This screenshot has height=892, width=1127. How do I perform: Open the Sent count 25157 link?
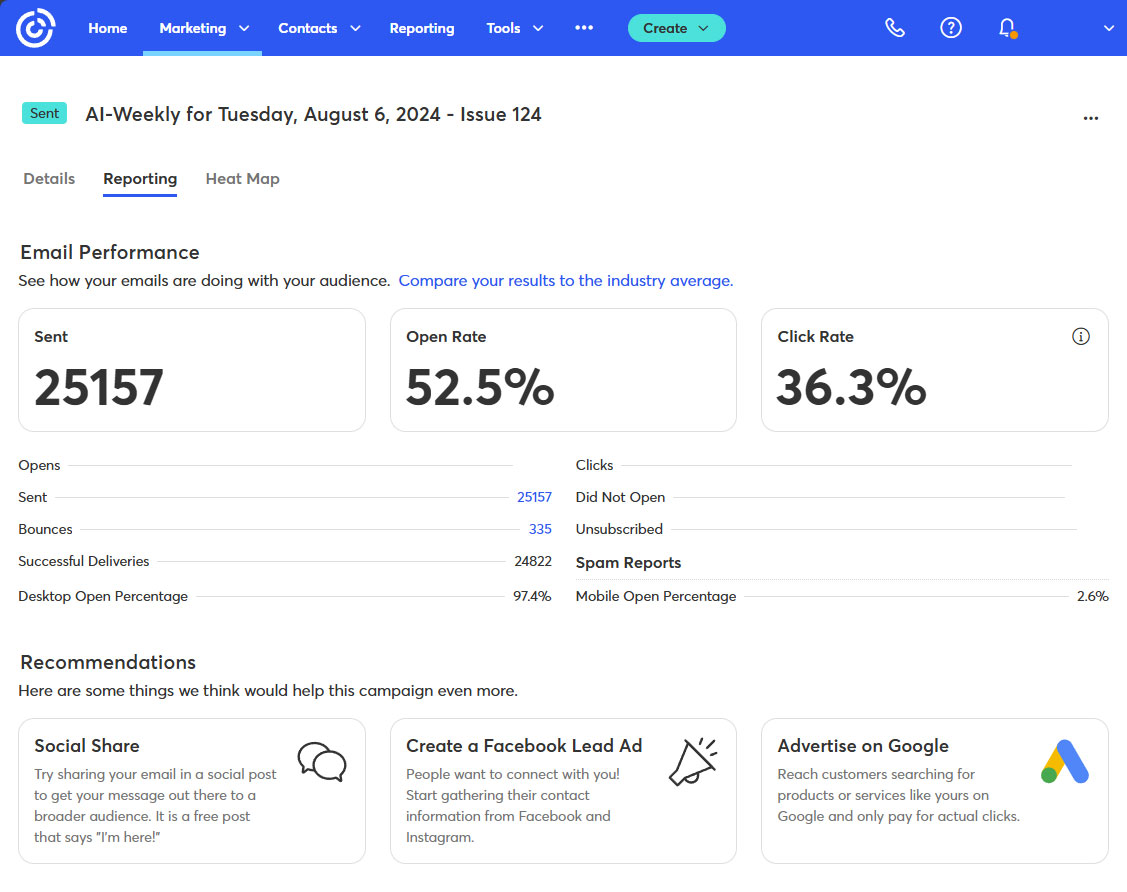(534, 497)
